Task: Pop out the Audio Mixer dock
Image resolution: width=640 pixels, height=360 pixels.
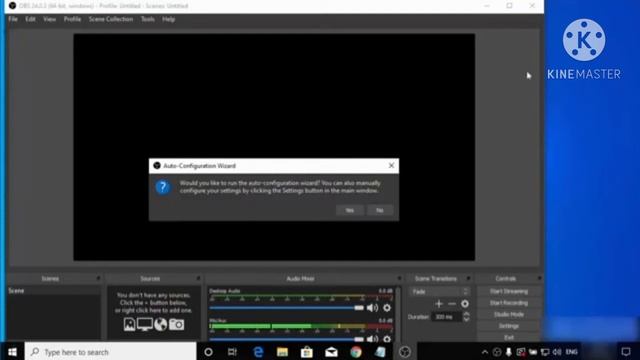Action: pos(399,278)
